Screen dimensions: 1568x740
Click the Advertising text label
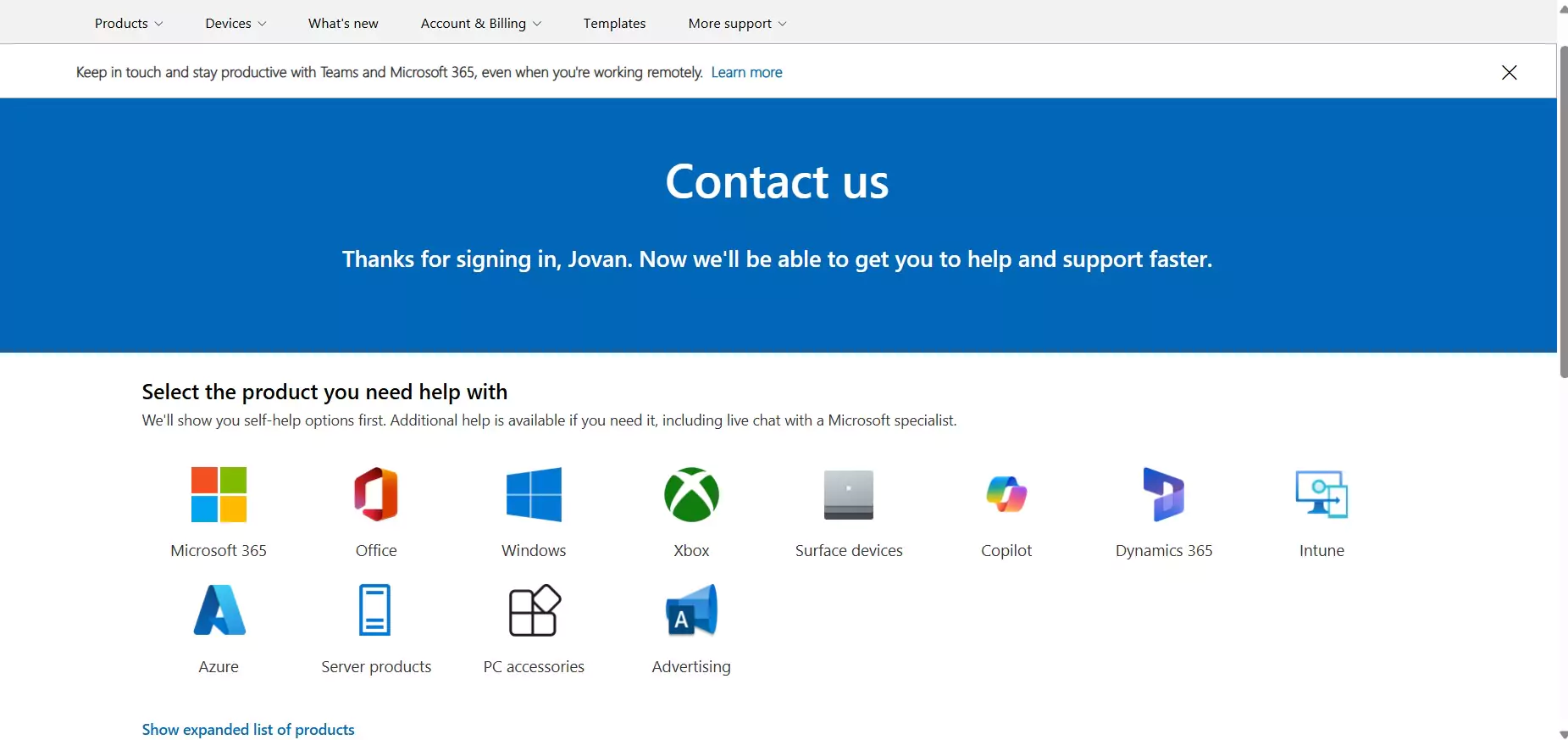coord(691,667)
